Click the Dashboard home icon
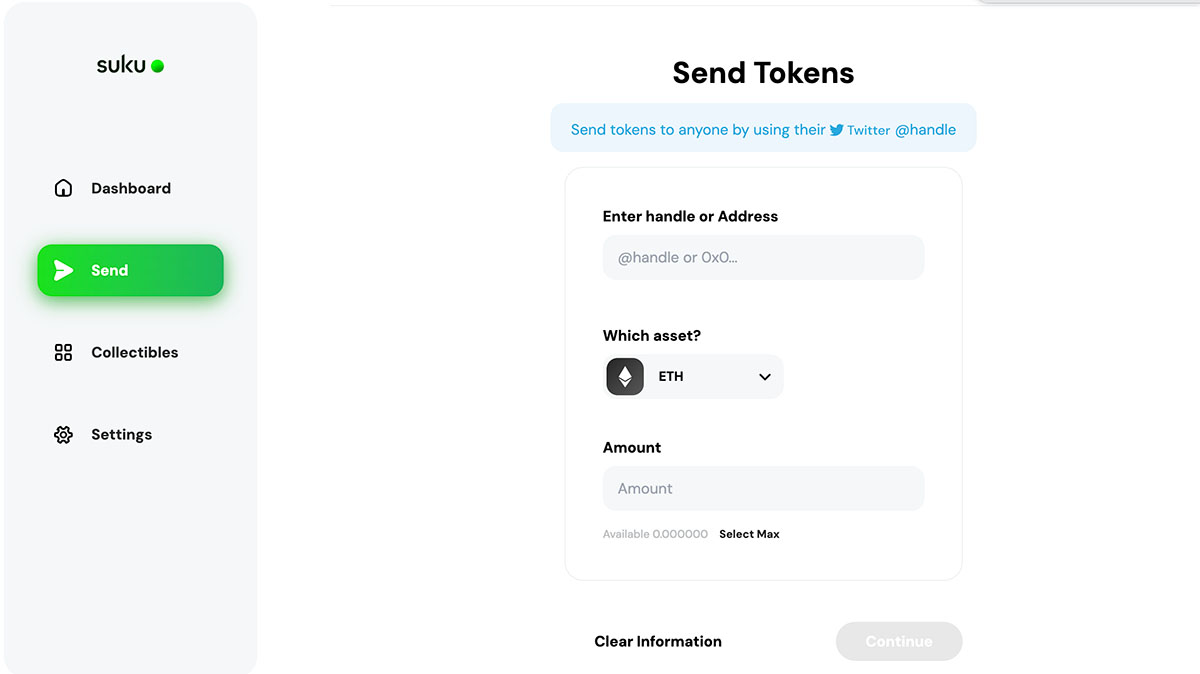Screen dimensions: 1200x674 click(63, 188)
